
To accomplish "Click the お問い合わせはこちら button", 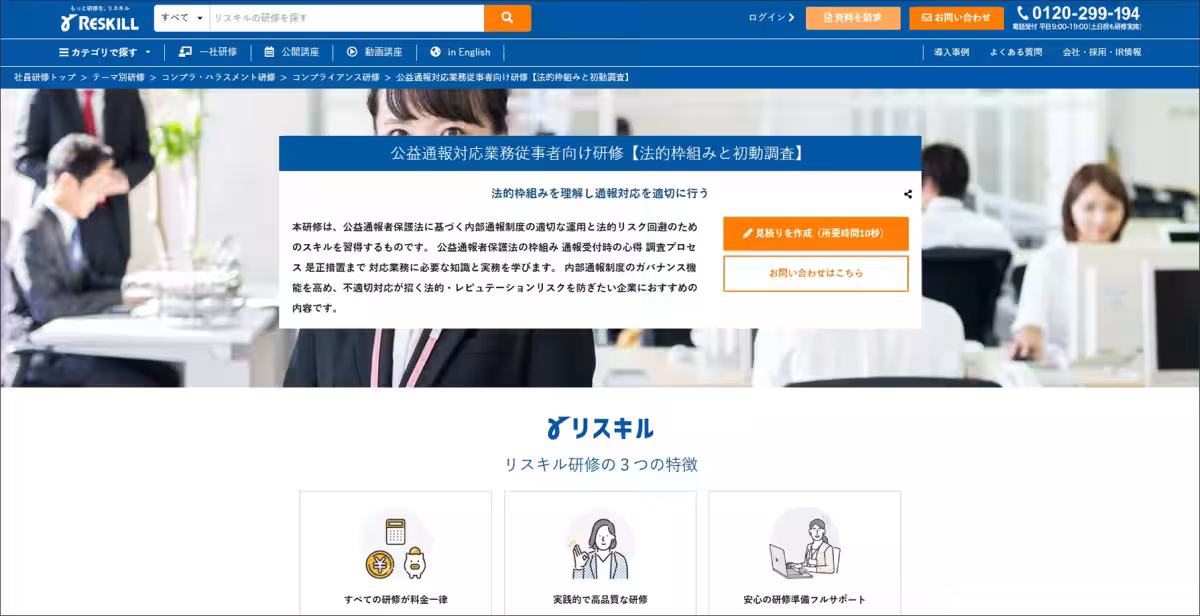I will pyautogui.click(x=815, y=272).
